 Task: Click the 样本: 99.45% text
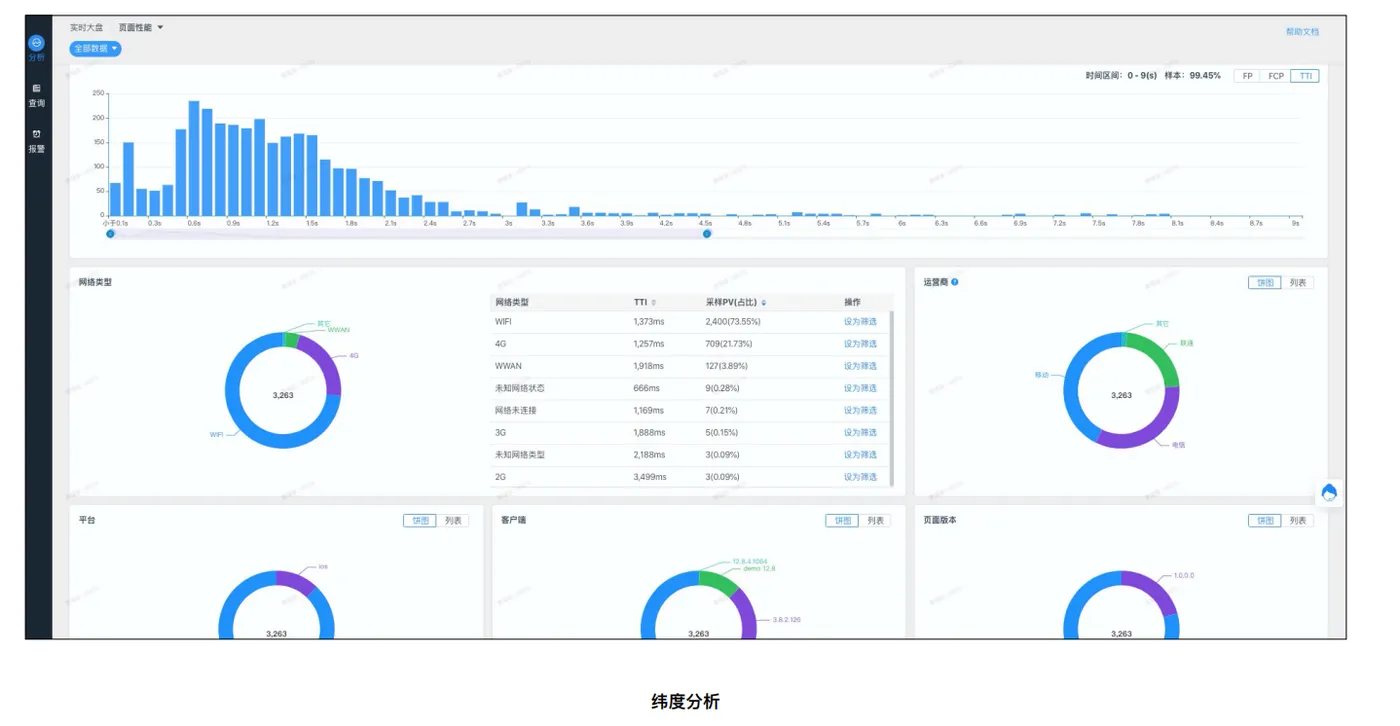coord(1193,76)
